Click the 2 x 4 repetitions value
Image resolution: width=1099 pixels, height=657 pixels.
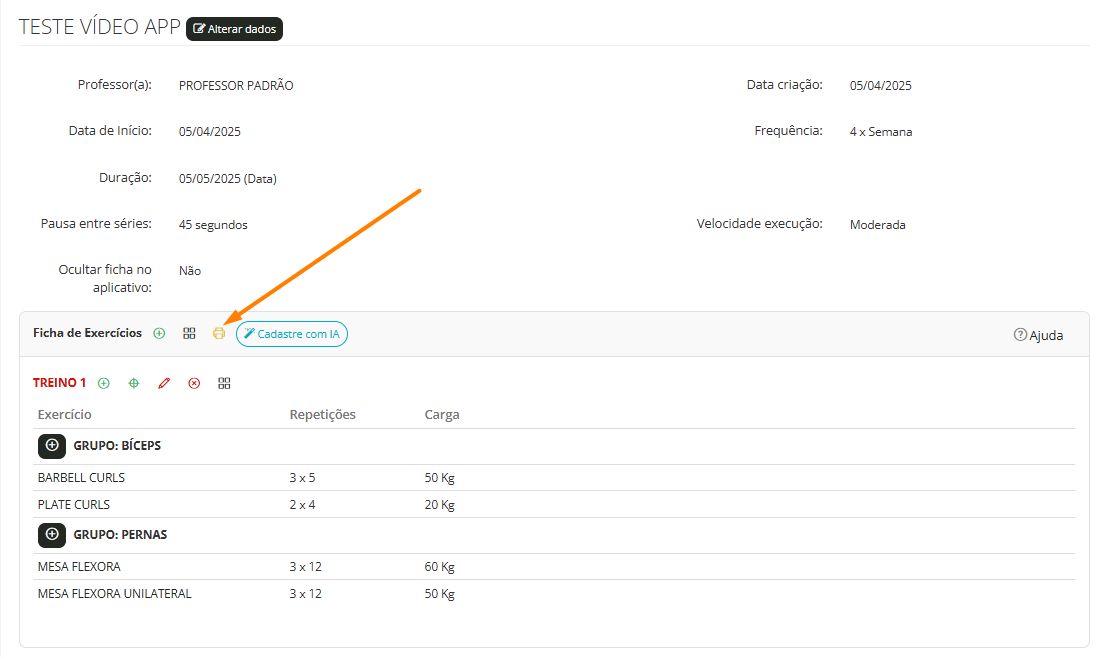[302, 504]
